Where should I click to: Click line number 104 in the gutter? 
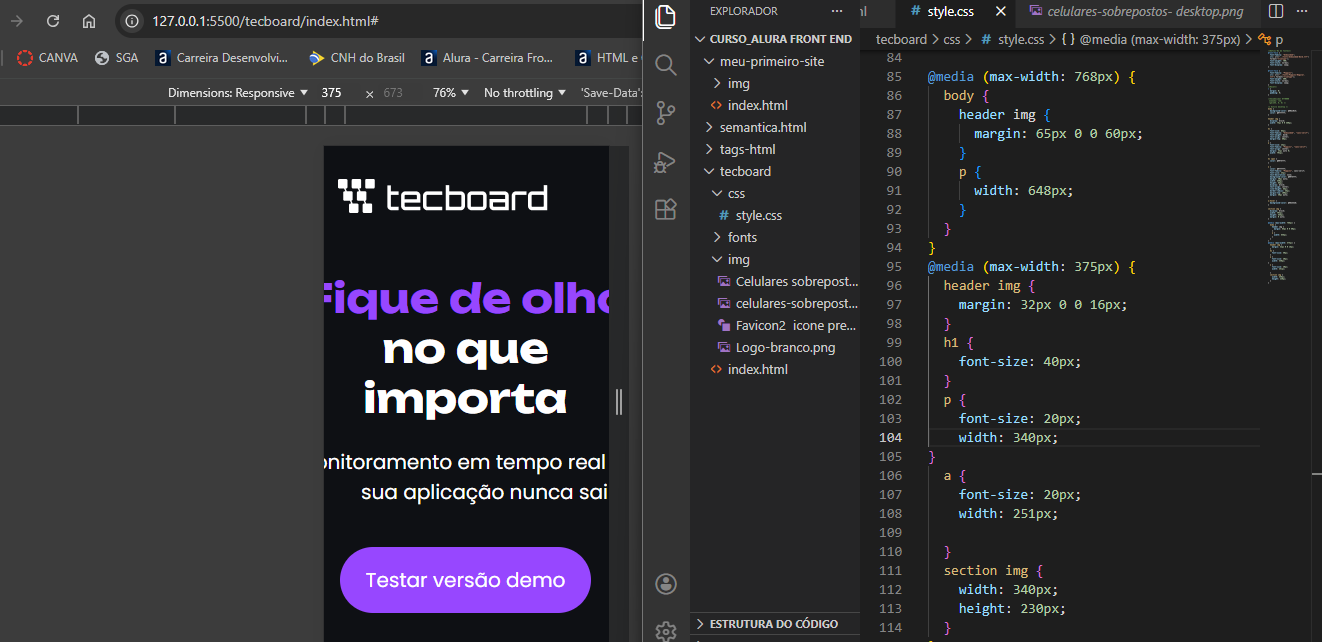890,437
